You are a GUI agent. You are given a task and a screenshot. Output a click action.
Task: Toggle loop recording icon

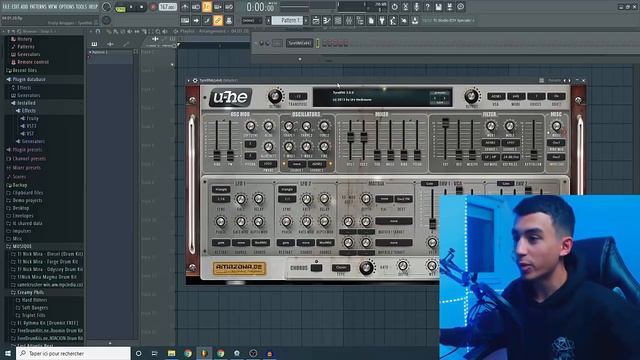click(x=229, y=7)
